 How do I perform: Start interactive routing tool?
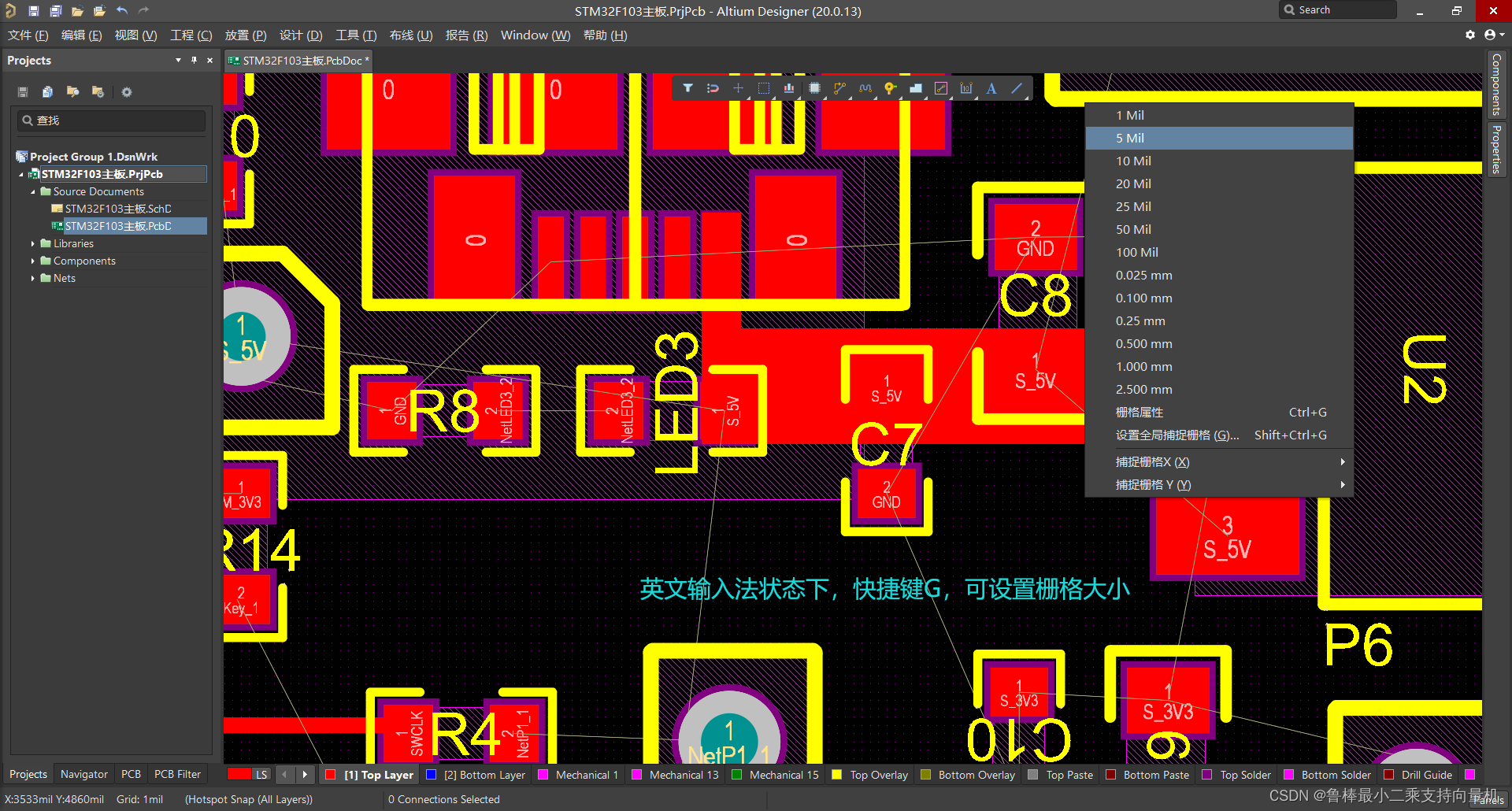click(839, 88)
